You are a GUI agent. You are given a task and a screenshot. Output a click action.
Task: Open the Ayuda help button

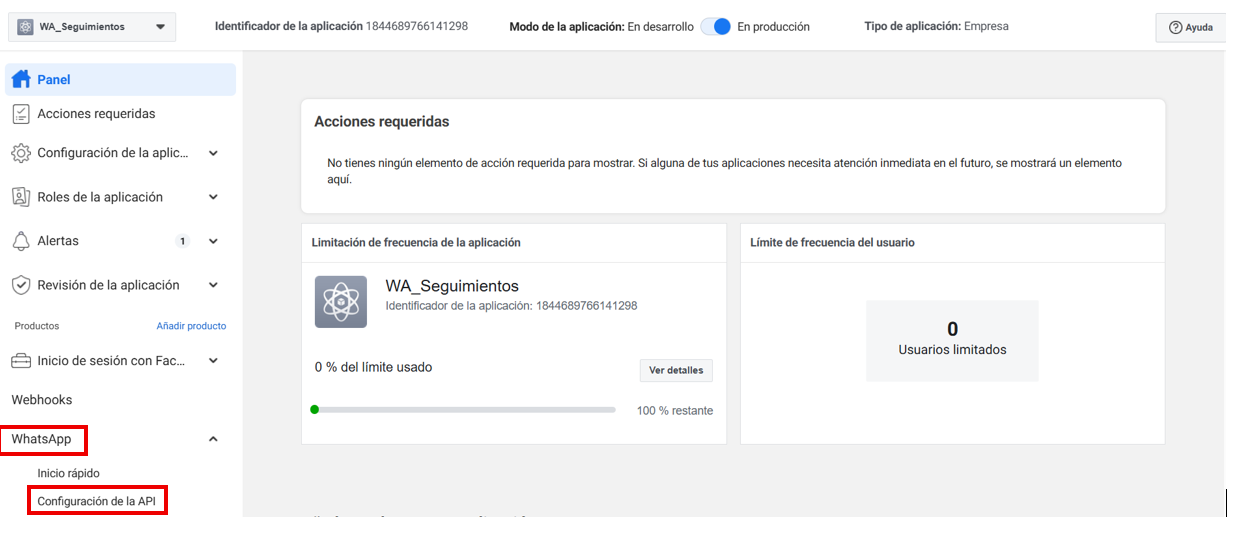[x=1190, y=28]
